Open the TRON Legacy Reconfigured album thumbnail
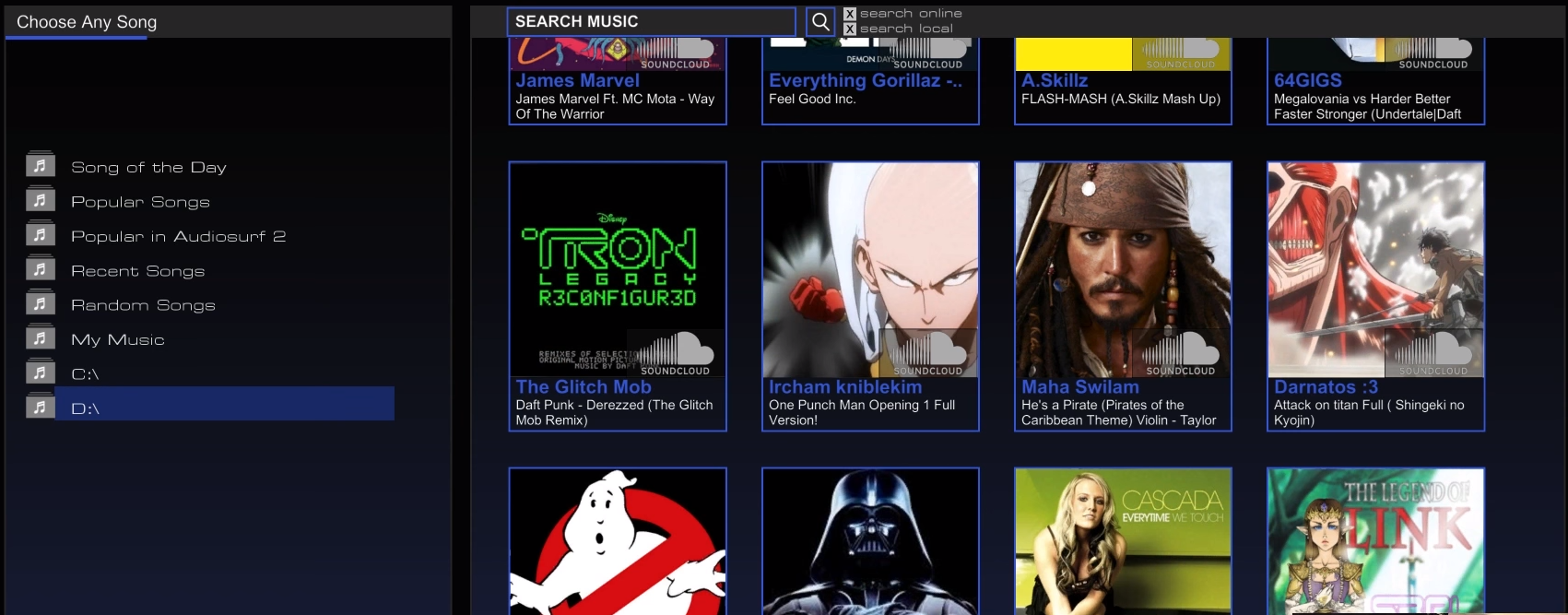Image resolution: width=1568 pixels, height=615 pixels. [x=618, y=270]
